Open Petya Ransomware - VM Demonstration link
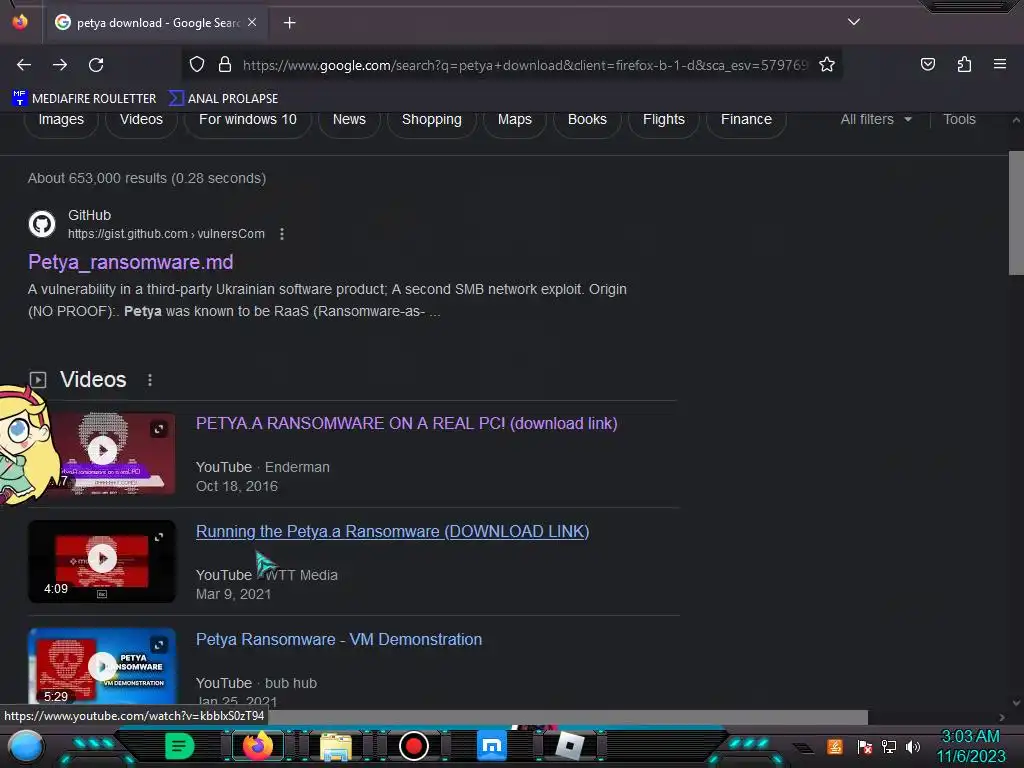Screen dimensions: 1024x768 click(x=339, y=639)
